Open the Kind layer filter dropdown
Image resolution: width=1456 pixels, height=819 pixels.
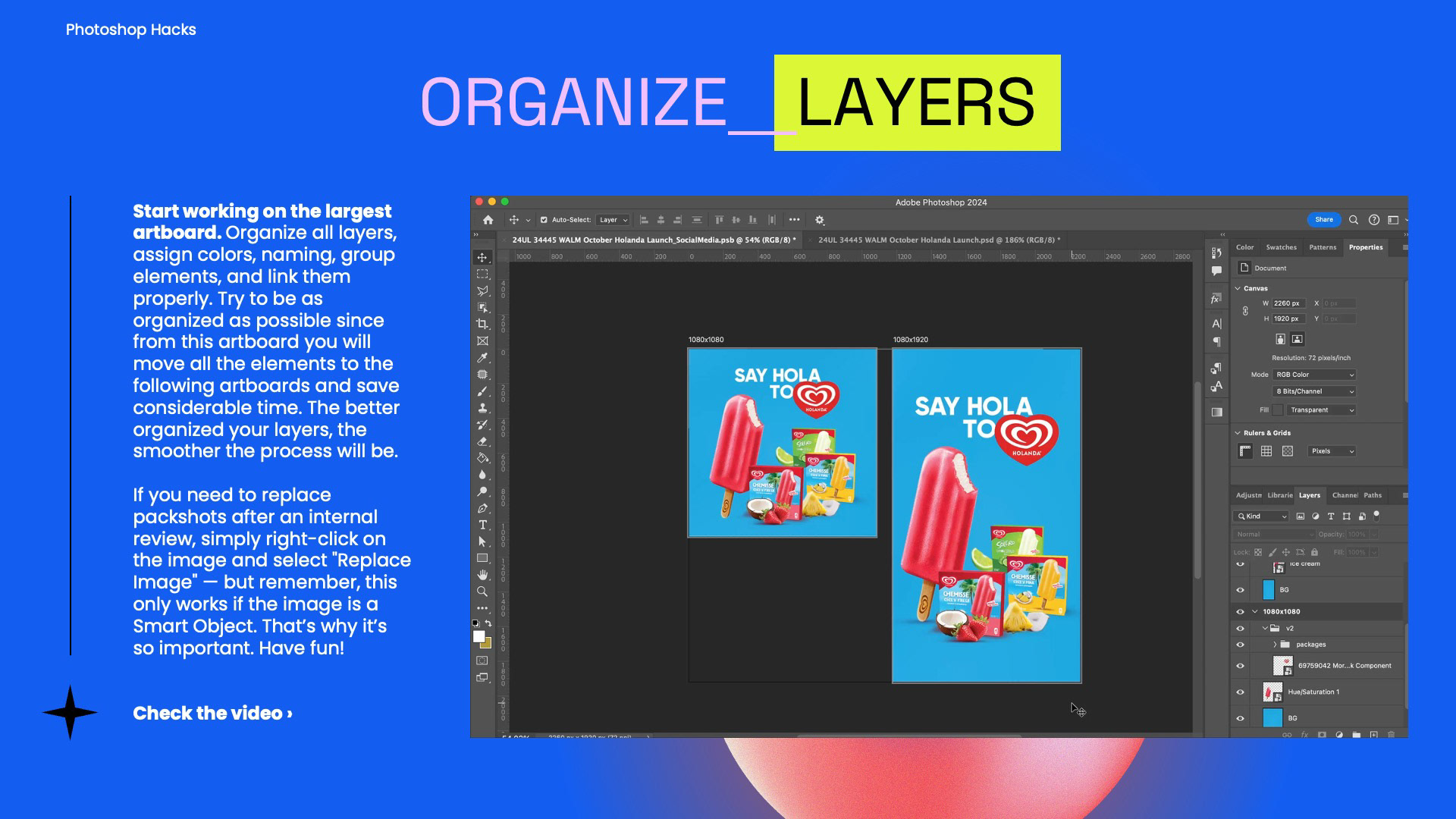pyautogui.click(x=1262, y=516)
